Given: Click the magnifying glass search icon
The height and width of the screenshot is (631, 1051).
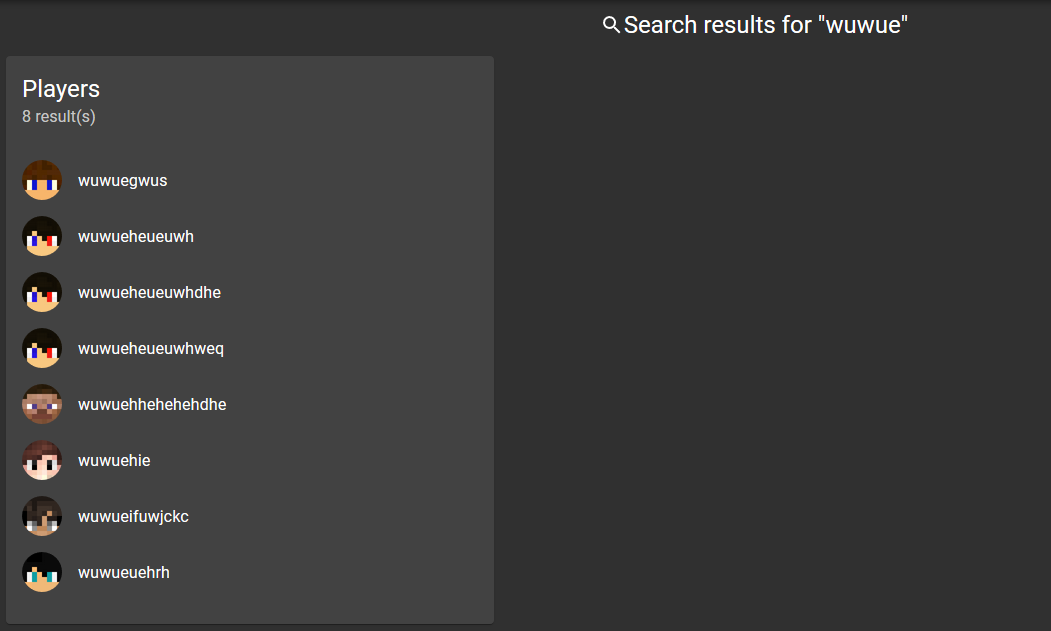Looking at the screenshot, I should (611, 25).
